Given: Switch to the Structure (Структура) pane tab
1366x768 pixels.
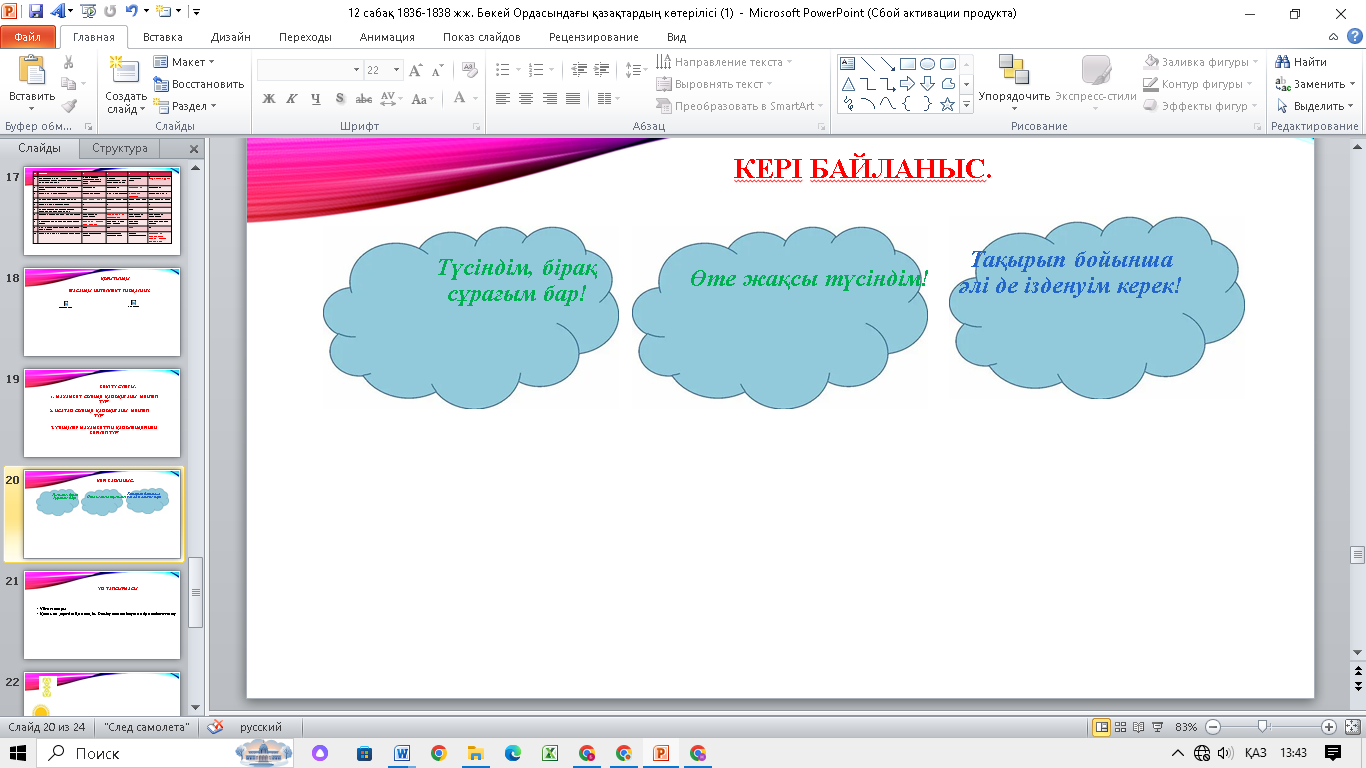Looking at the screenshot, I should point(120,148).
